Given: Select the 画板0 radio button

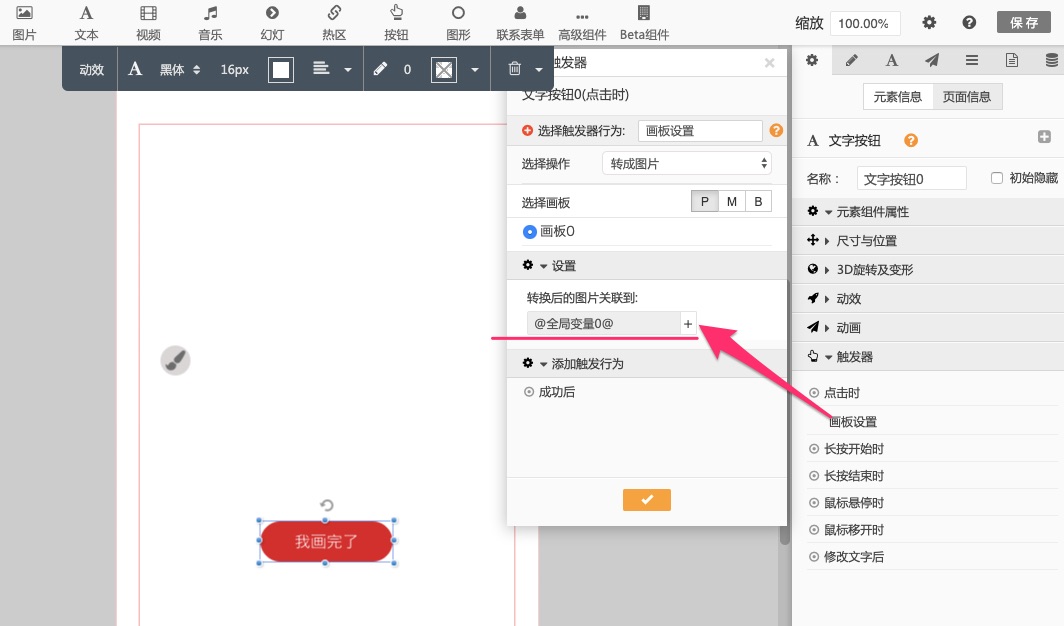Looking at the screenshot, I should (x=530, y=231).
